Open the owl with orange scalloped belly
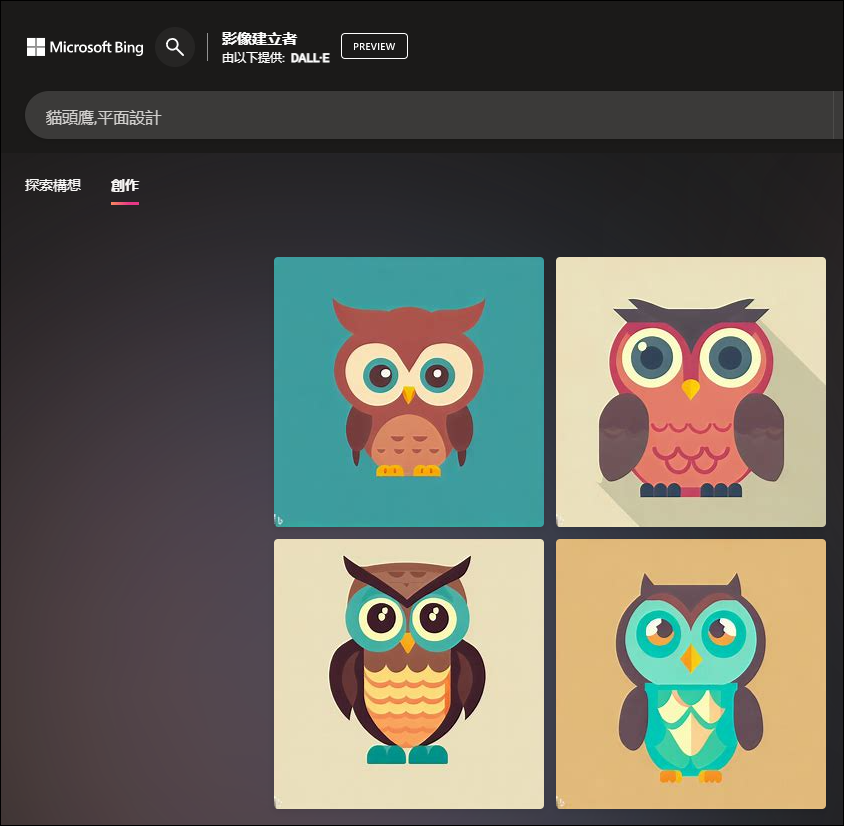The image size is (844, 826). (x=409, y=674)
